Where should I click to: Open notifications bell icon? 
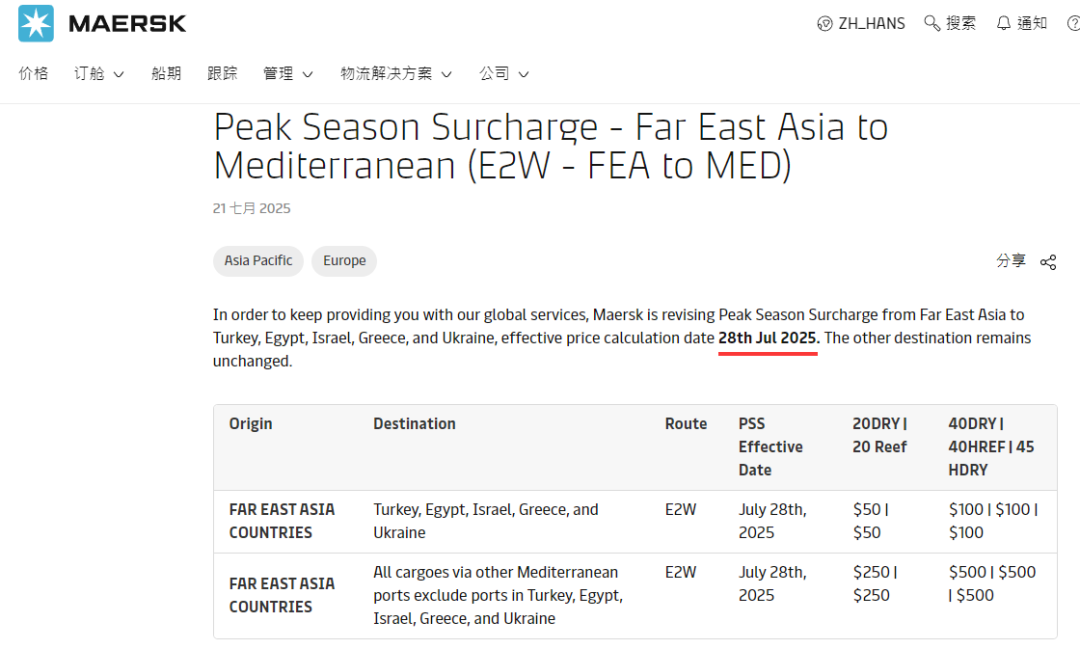[1004, 23]
